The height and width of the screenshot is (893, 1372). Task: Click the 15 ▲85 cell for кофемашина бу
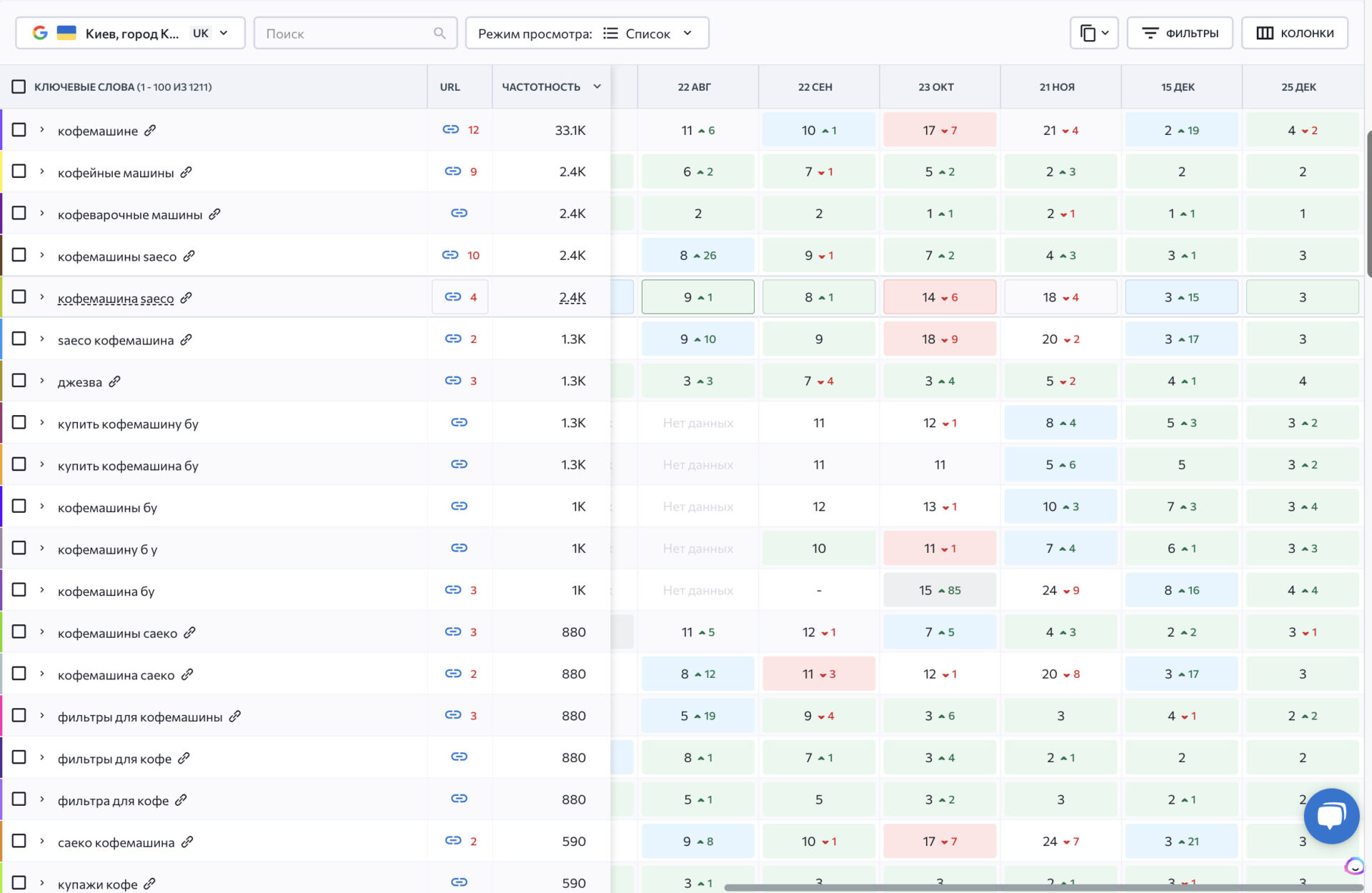pos(940,590)
